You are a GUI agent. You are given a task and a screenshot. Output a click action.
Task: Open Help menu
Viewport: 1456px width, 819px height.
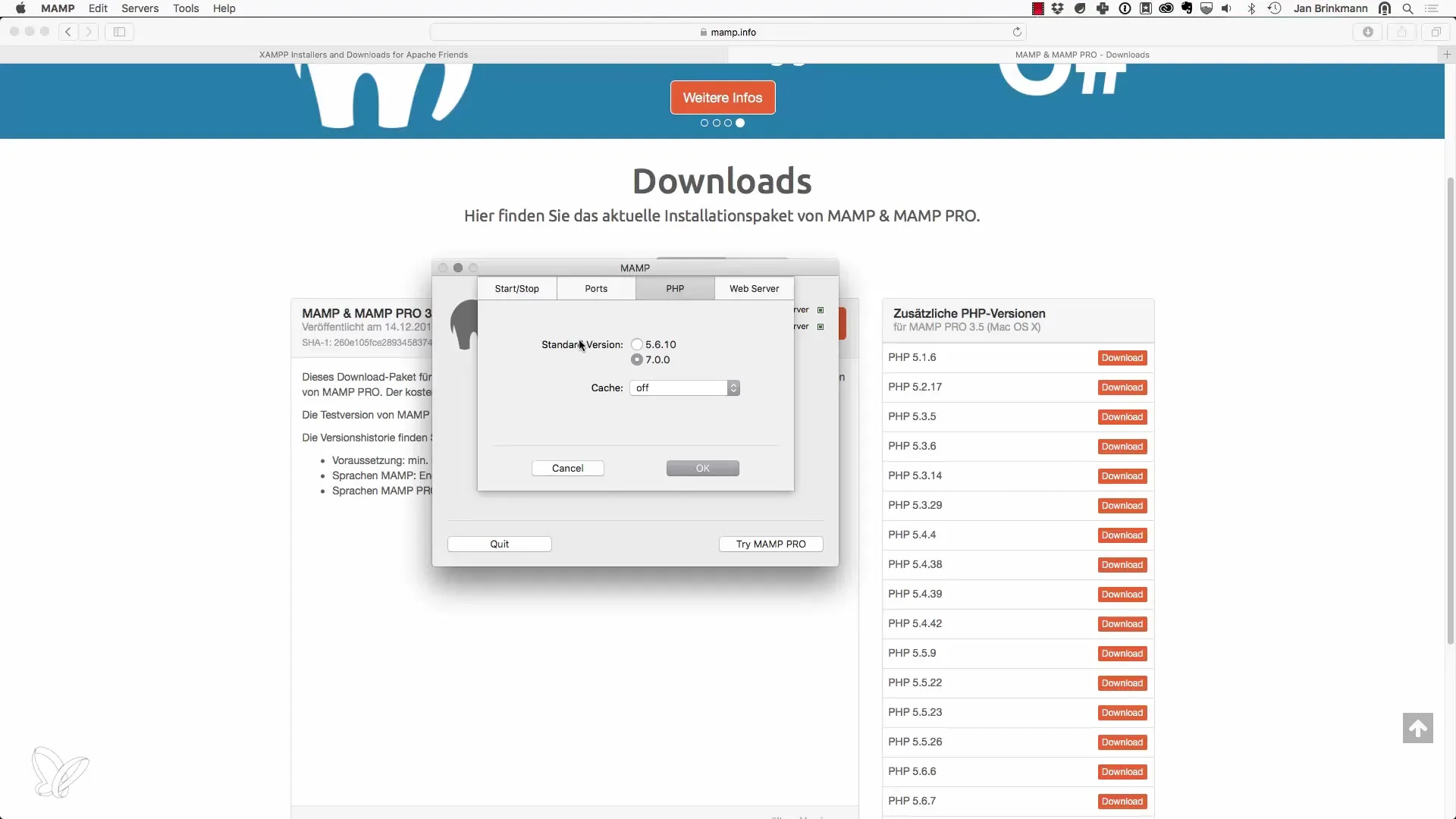click(x=224, y=8)
